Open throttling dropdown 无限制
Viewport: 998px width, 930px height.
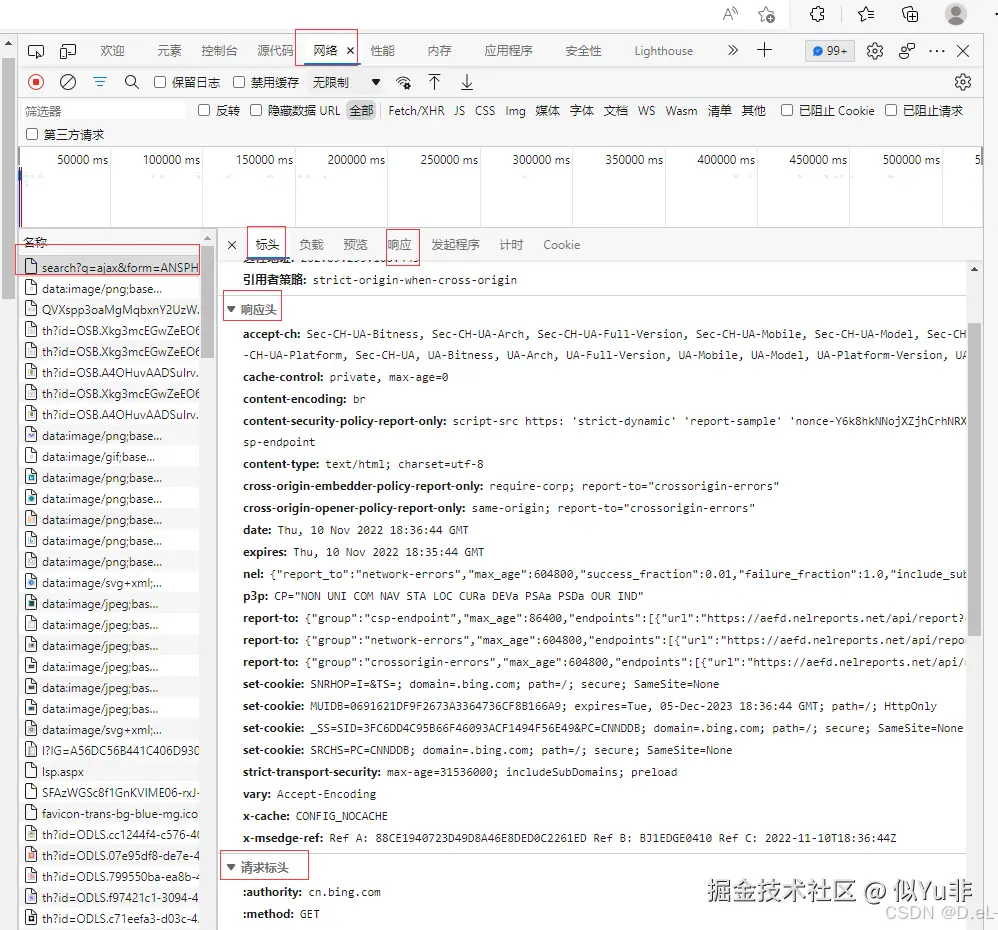pos(346,82)
